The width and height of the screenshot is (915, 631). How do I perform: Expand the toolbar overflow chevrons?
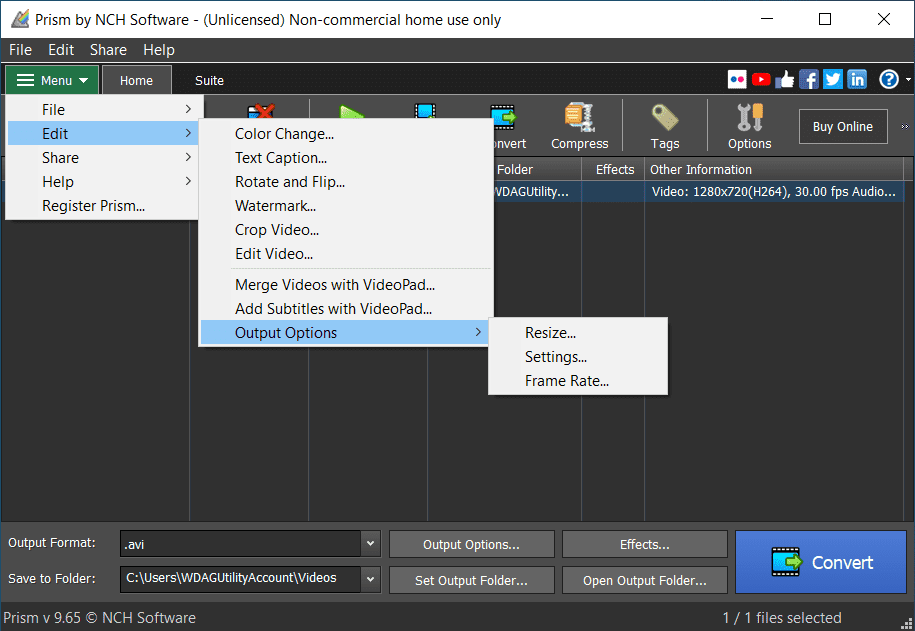(x=904, y=127)
